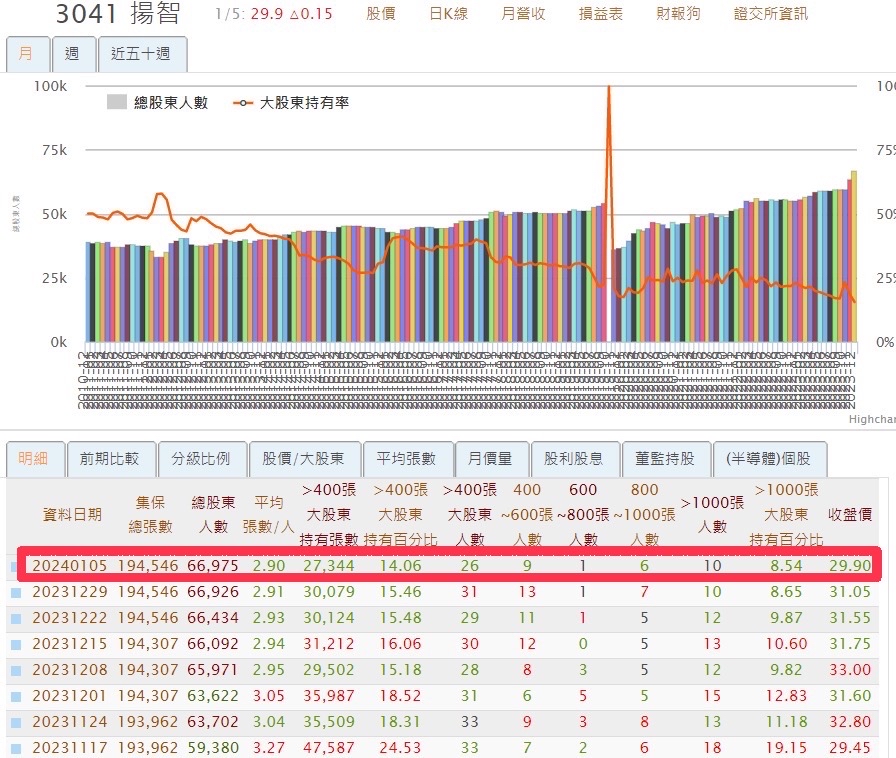Screen dimensions: 896x758
Task: Open 日K線 link in header
Action: [448, 14]
